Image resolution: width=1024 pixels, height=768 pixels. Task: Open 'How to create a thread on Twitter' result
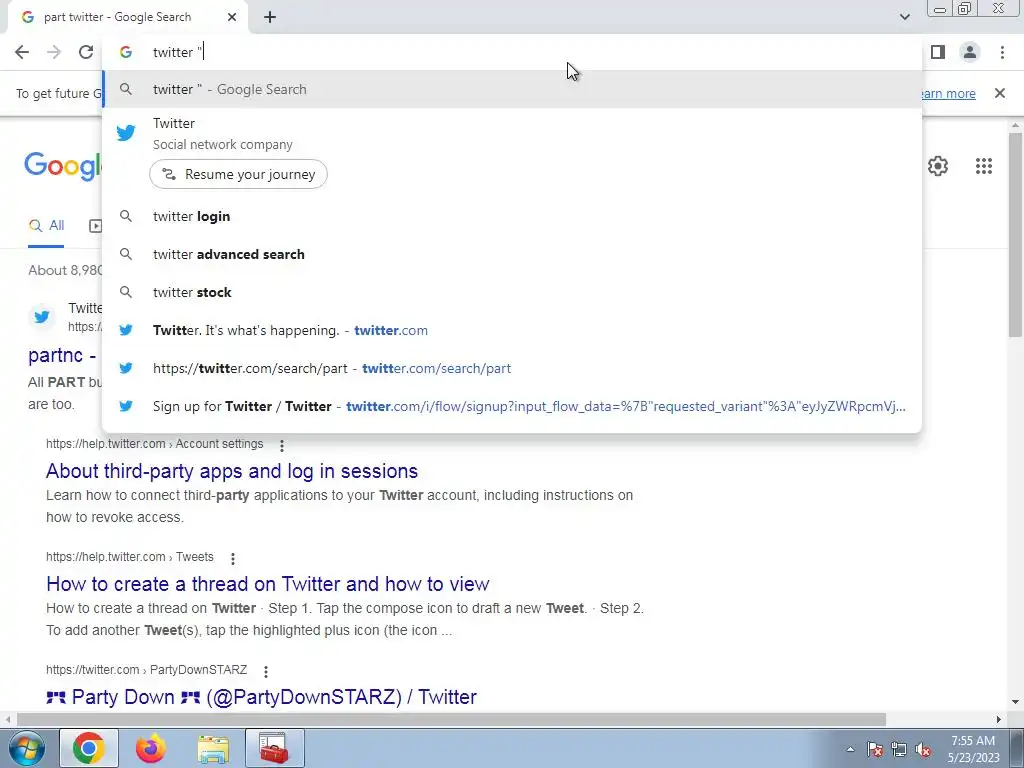(x=268, y=584)
